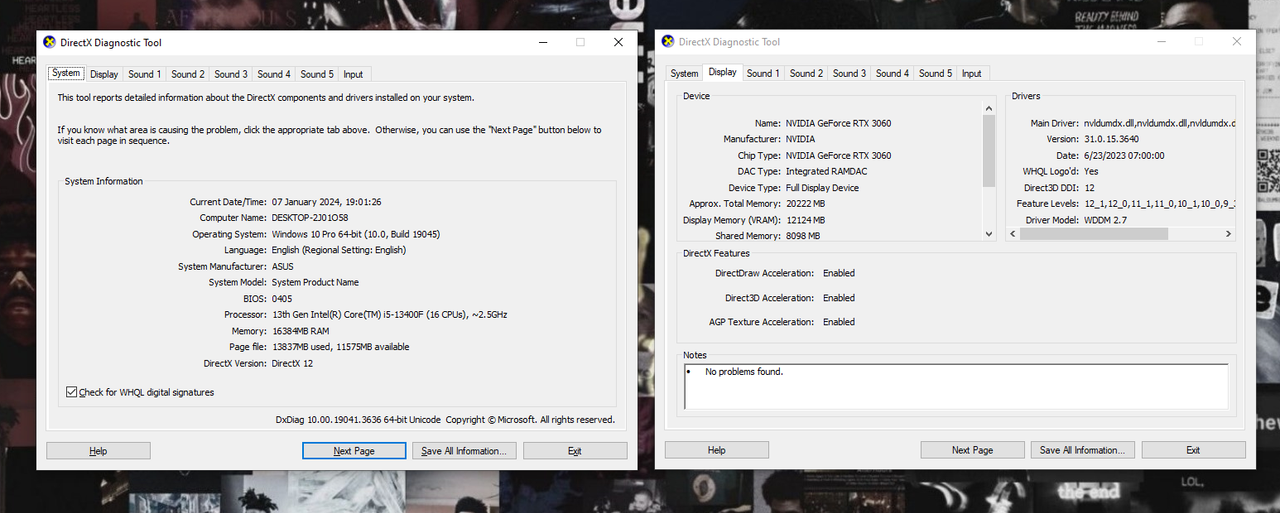Click DAC Type Integrated RAMDAC value
Image resolution: width=1280 pixels, height=513 pixels.
826,172
